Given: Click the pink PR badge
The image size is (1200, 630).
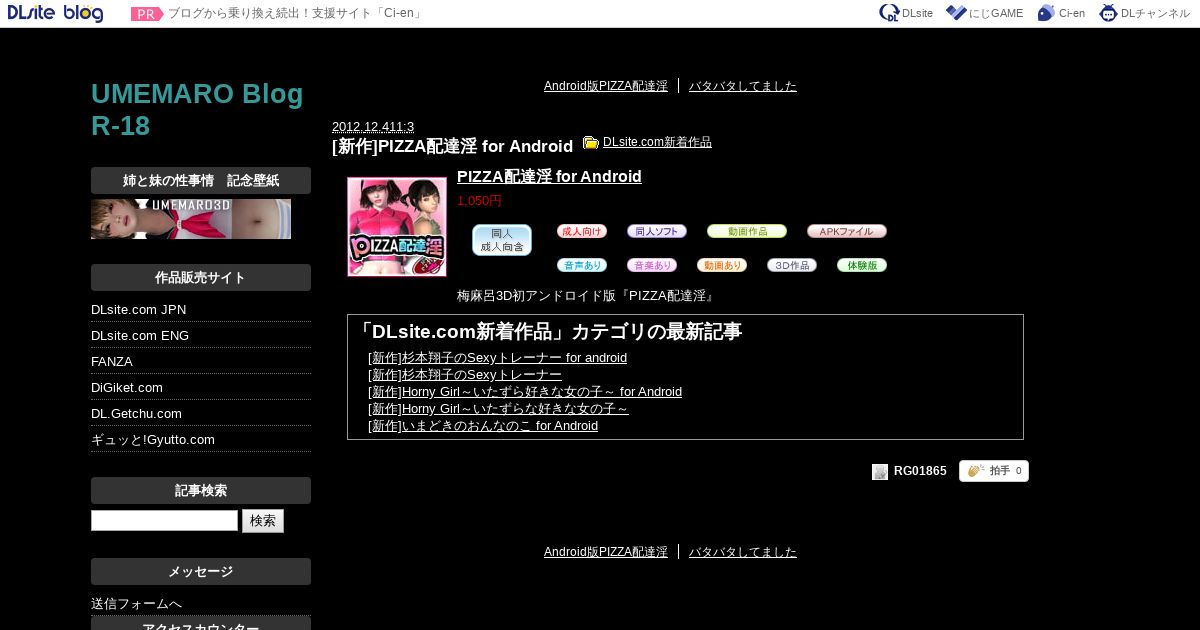Looking at the screenshot, I should tap(147, 14).
